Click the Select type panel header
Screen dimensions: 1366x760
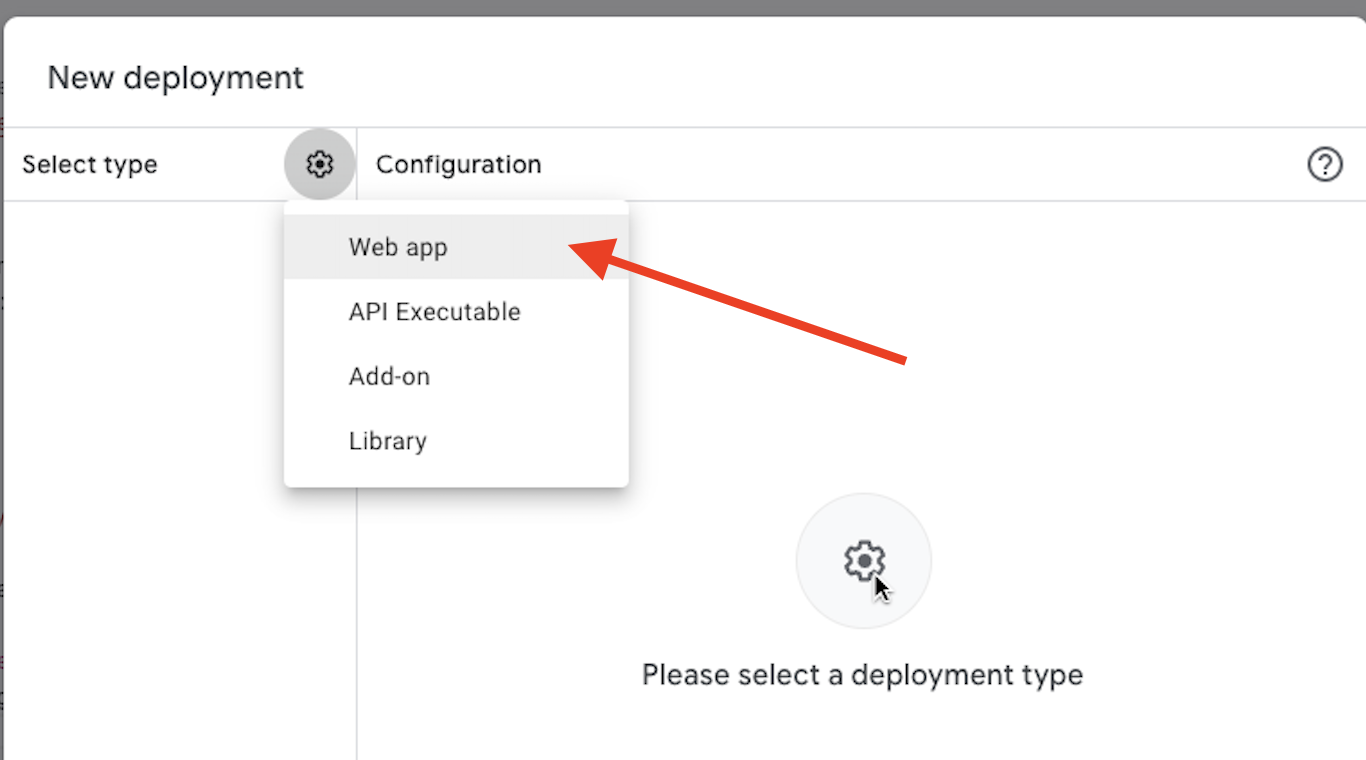(x=89, y=164)
